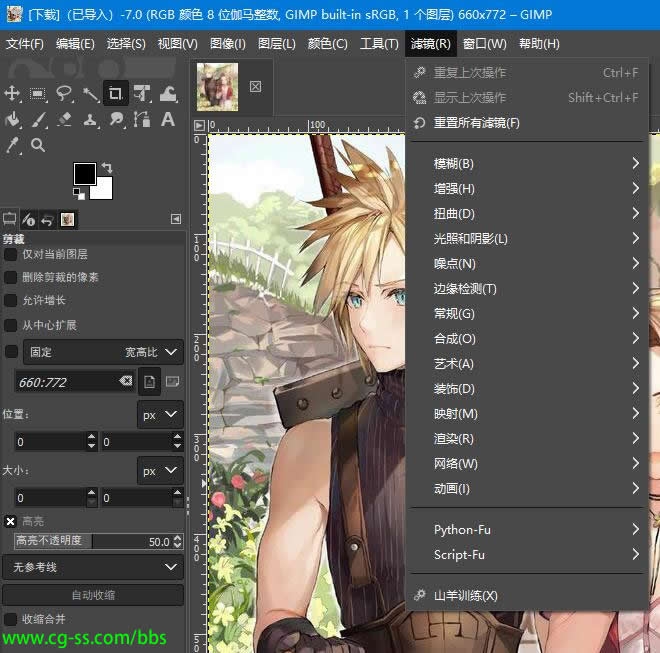Activate the Fuzzy Select wand tool
660x653 pixels.
pyautogui.click(x=91, y=94)
